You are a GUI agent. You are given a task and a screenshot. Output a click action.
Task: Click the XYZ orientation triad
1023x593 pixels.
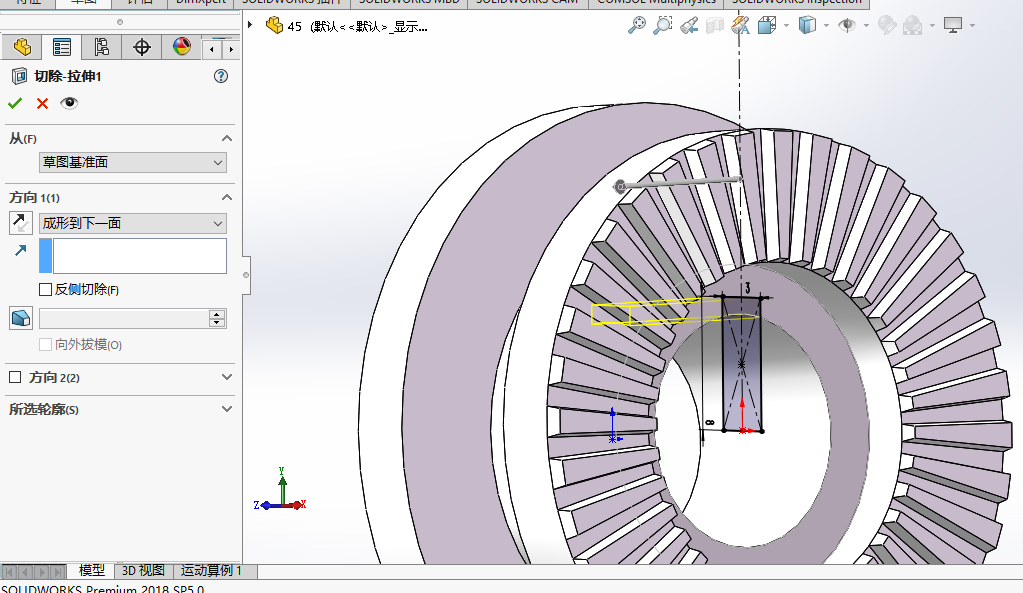pos(281,491)
